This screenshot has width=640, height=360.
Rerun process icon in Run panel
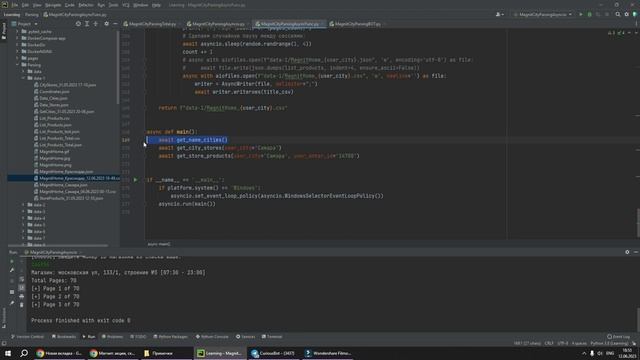pos(12,261)
